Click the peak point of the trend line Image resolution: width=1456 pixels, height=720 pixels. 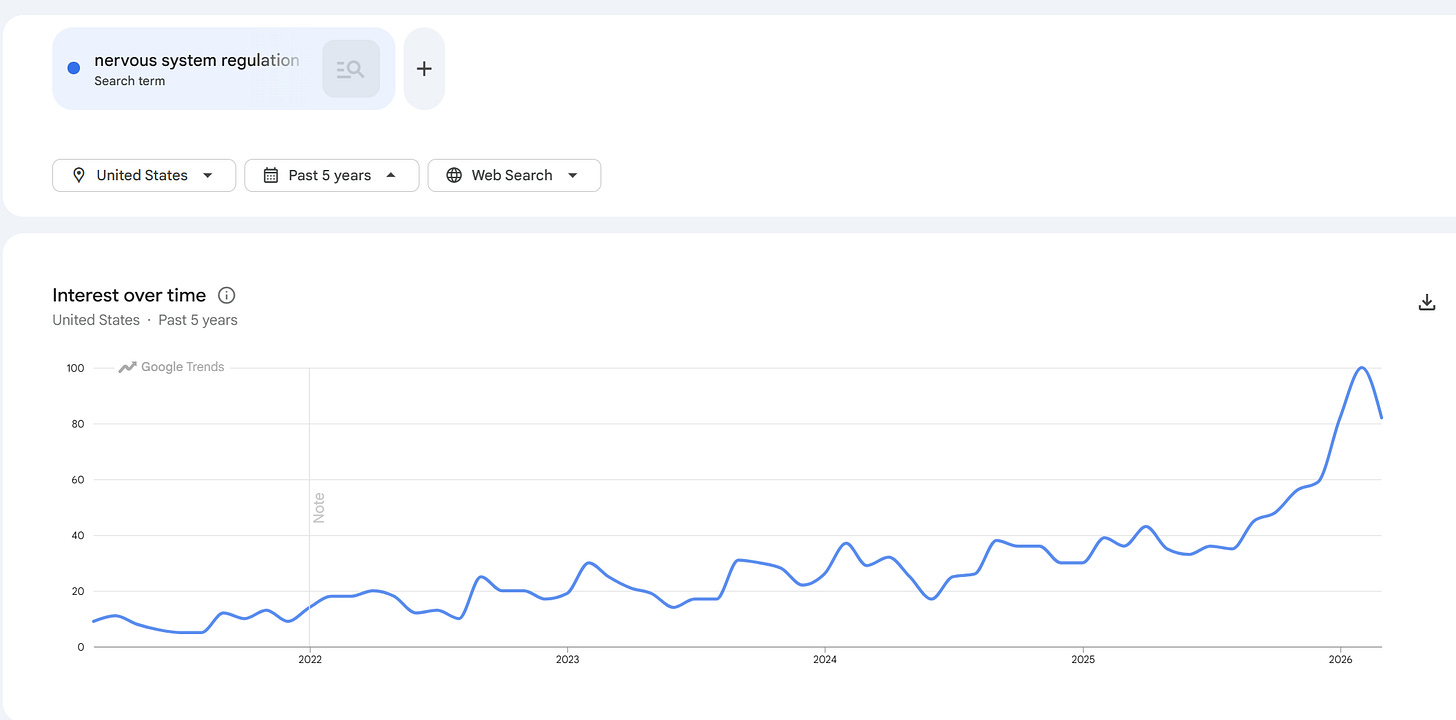(x=1361, y=368)
